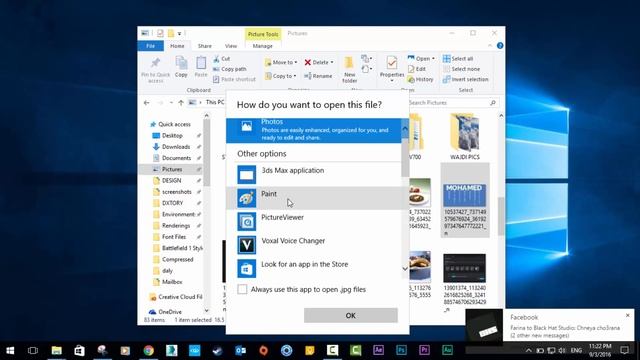
Task: Open the Windows Start menu
Action: pyautogui.click(x=10, y=350)
